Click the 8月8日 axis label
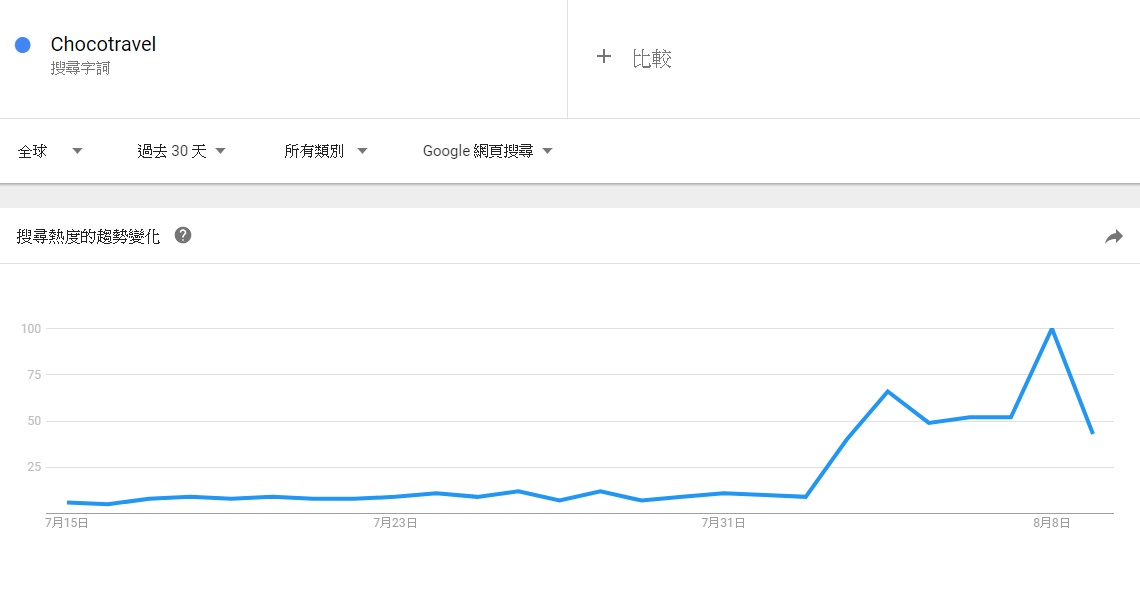Image resolution: width=1140 pixels, height=589 pixels. pos(1051,523)
